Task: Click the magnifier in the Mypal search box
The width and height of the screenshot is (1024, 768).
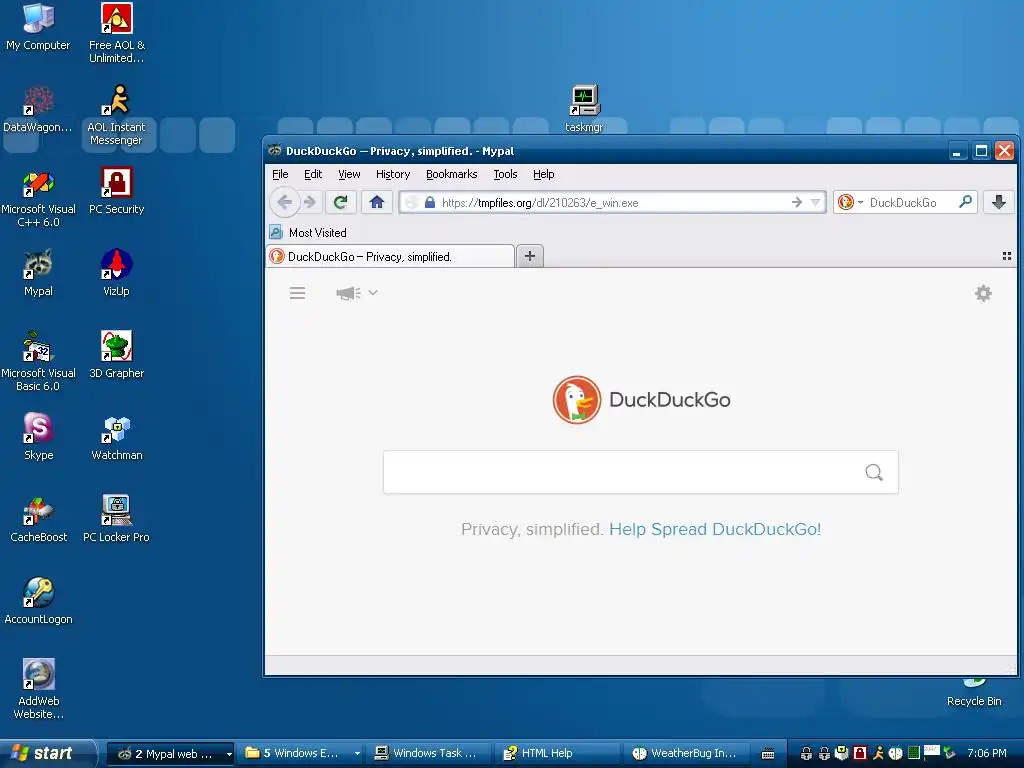Action: coord(965,202)
